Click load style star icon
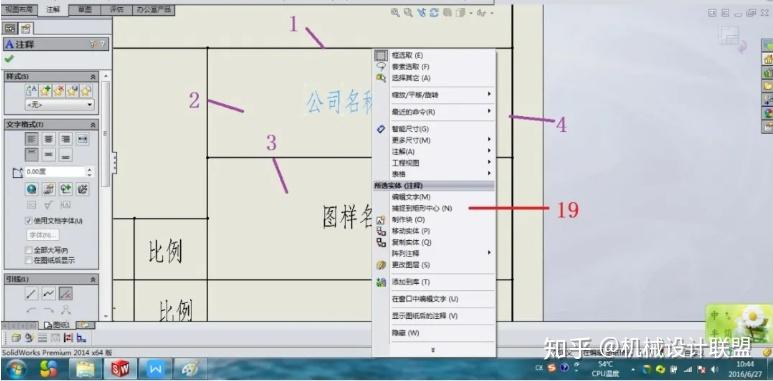Image resolution: width=773 pixels, height=381 pixels. pyautogui.click(x=86, y=91)
